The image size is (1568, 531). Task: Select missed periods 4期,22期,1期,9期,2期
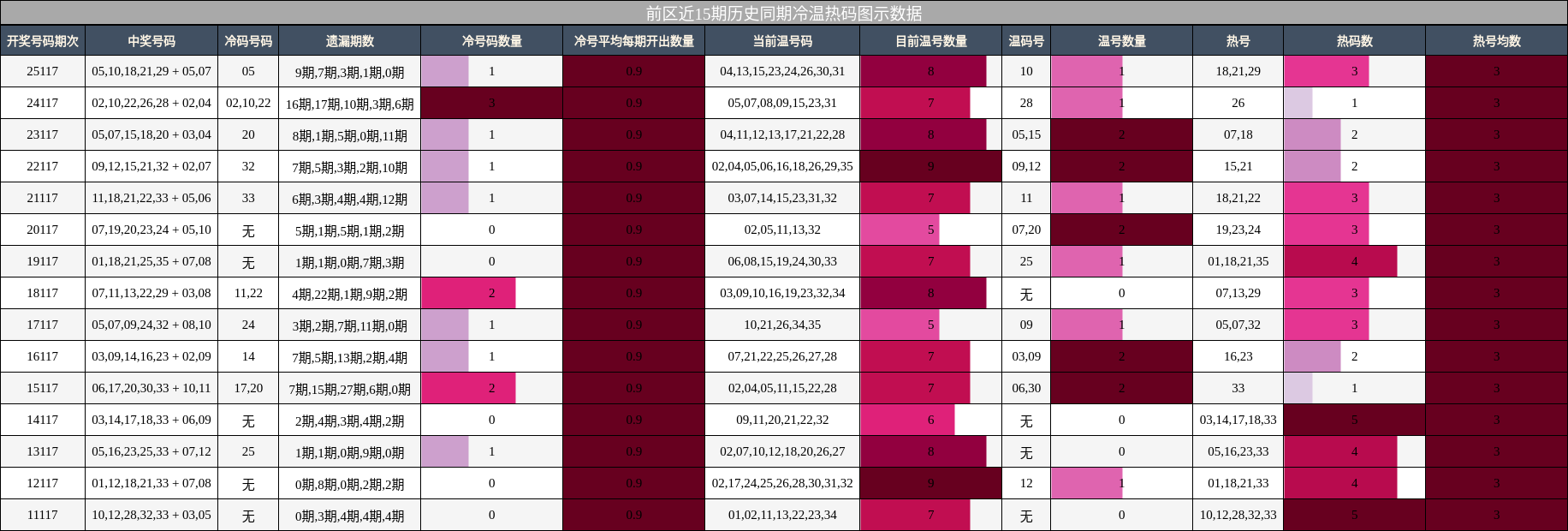tap(349, 293)
